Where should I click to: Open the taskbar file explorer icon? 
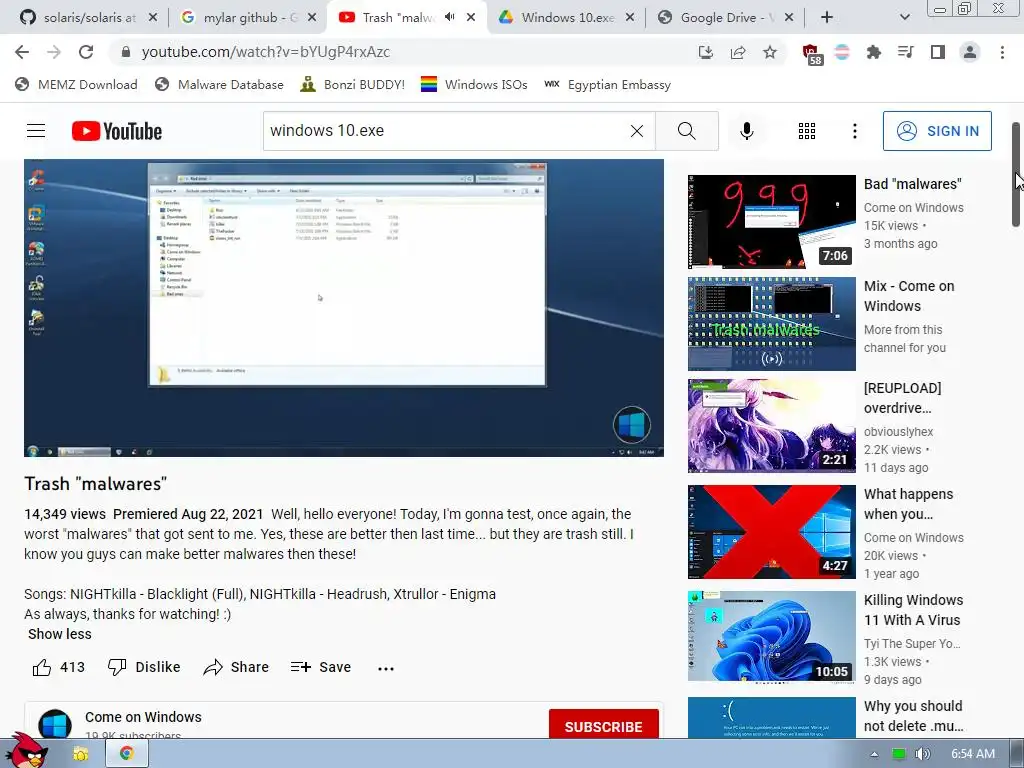pos(81,754)
